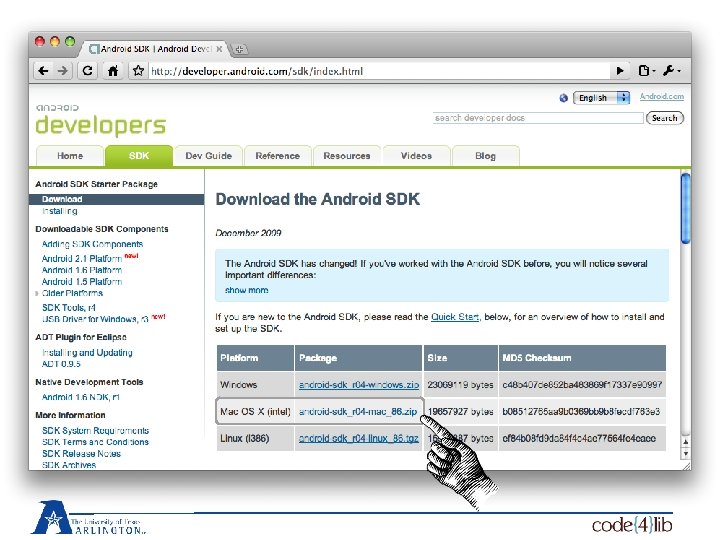This screenshot has width=720, height=540.
Task: Download android-sdk_r04-windows.zip
Action: 359,385
